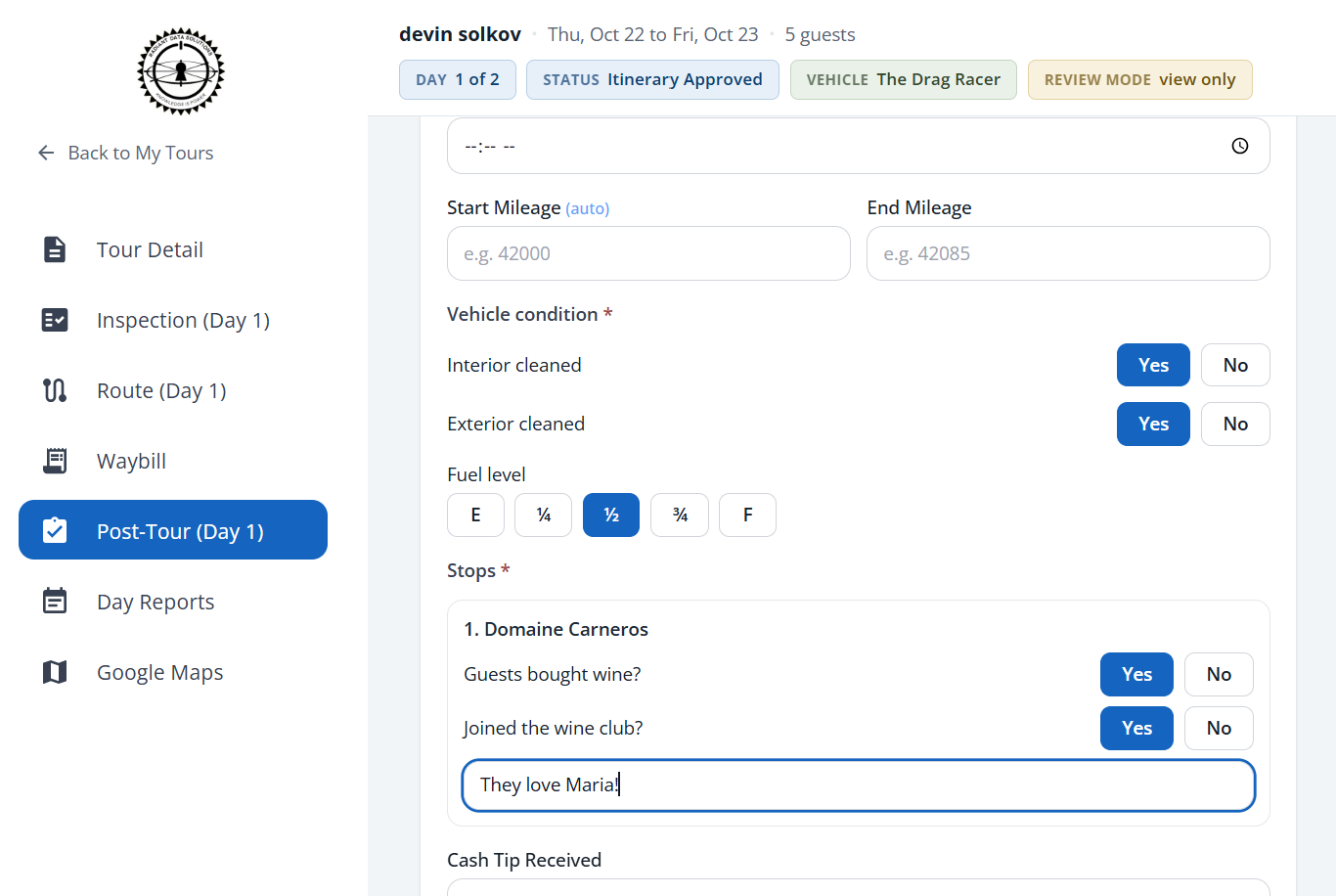Go to Inspection (Day 1)
Image resolution: width=1336 pixels, height=896 pixels.
tap(173, 320)
